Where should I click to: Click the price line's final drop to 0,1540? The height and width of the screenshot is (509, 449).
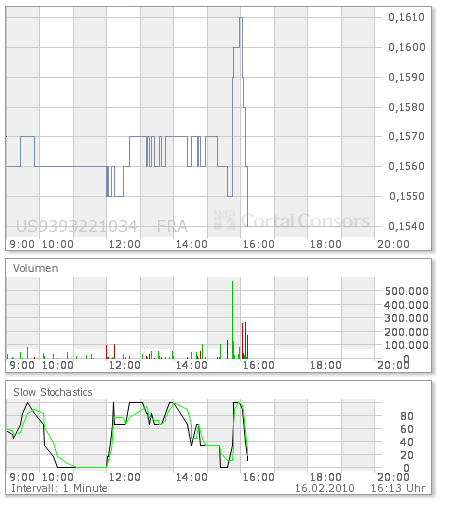tap(247, 197)
